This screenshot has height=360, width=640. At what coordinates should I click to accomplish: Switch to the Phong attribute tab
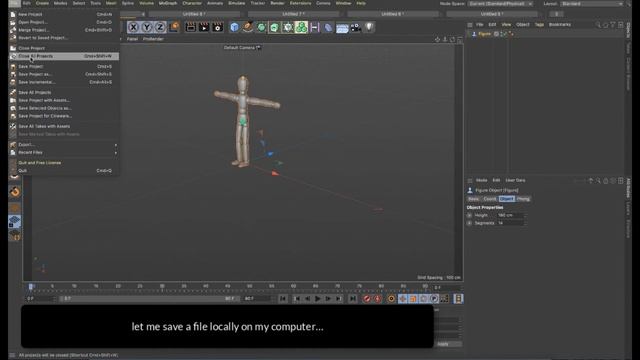click(x=523, y=199)
